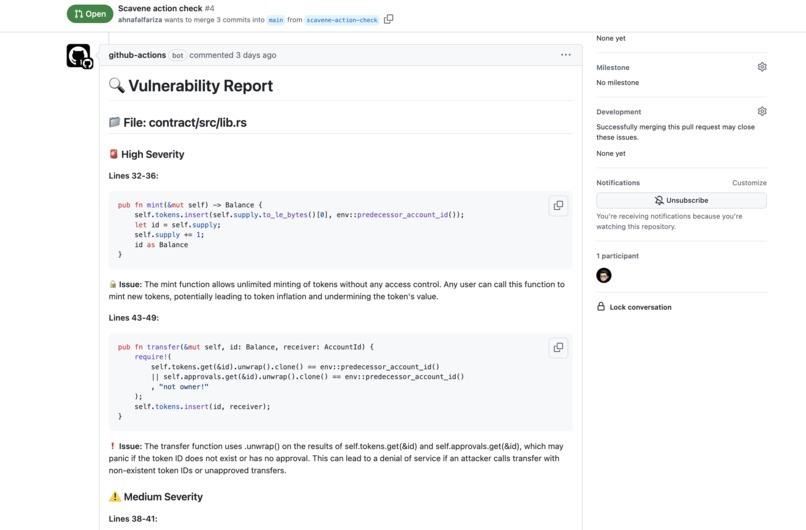
Task: Copy the mint function code snippet
Action: pos(558,206)
